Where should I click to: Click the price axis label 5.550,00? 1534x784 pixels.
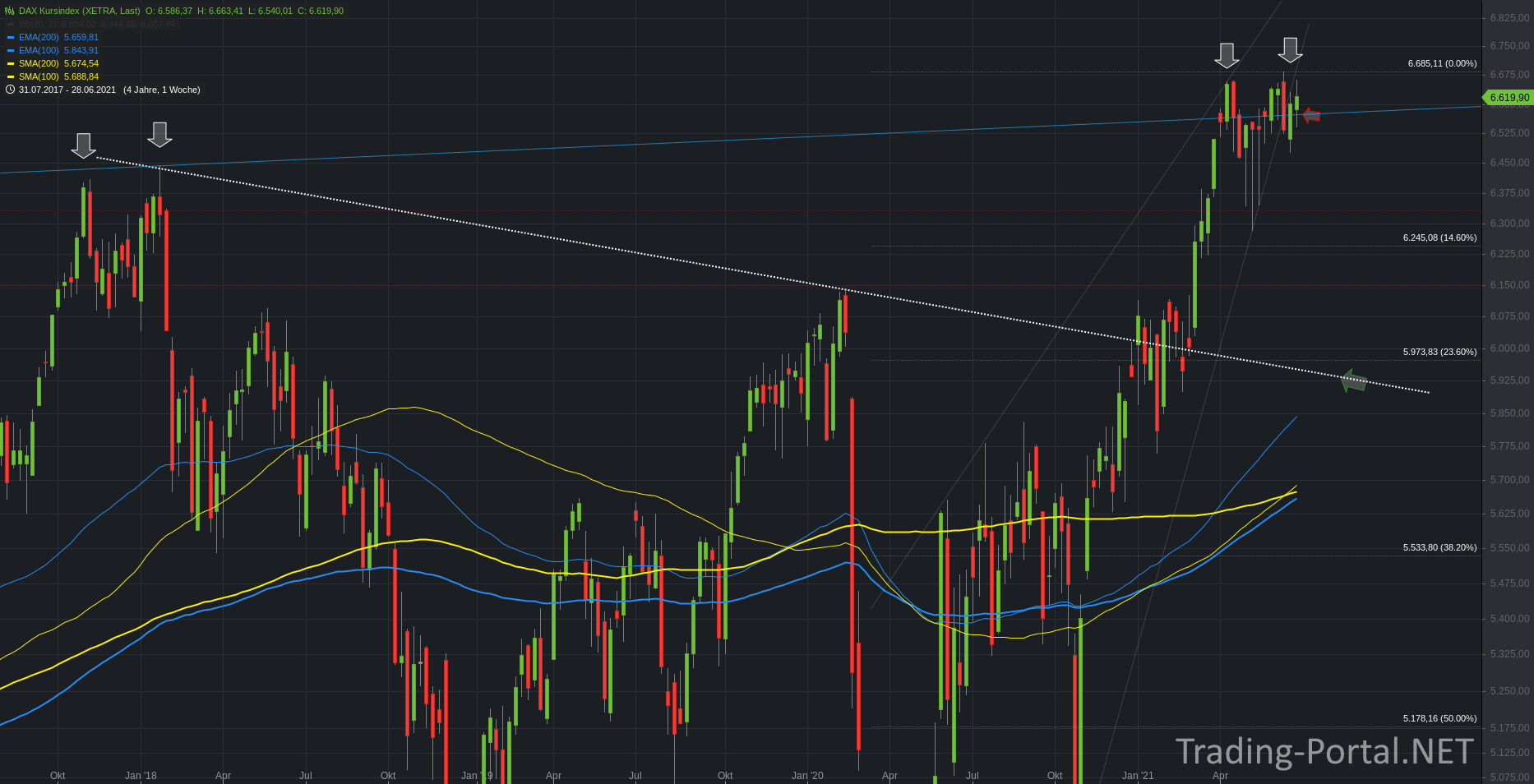pos(1510,548)
